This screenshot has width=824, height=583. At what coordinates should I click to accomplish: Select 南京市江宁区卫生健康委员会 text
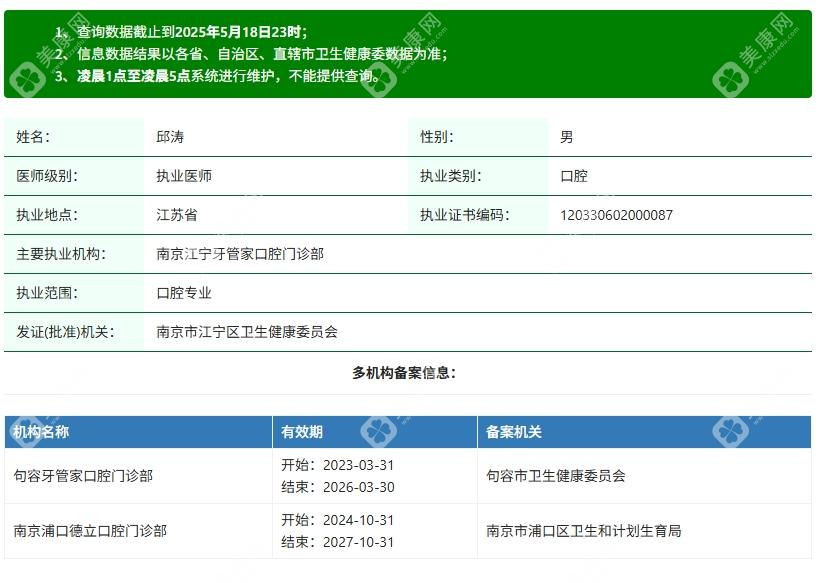(x=246, y=332)
